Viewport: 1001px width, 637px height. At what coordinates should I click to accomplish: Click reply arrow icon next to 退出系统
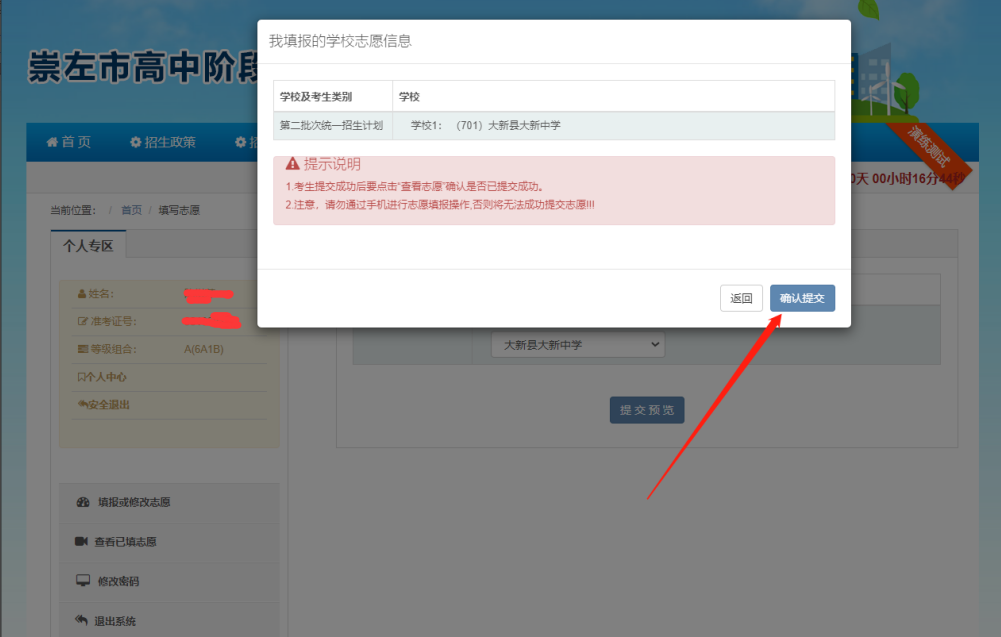pyautogui.click(x=82, y=620)
